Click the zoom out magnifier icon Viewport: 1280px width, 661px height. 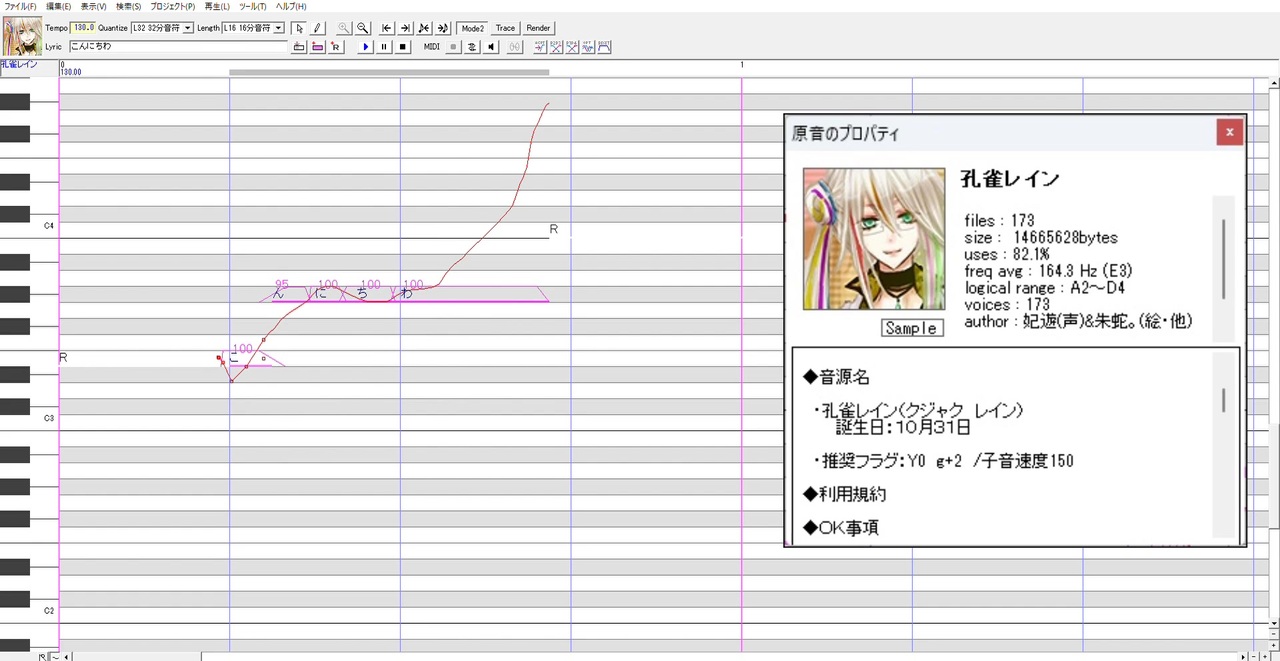363,28
